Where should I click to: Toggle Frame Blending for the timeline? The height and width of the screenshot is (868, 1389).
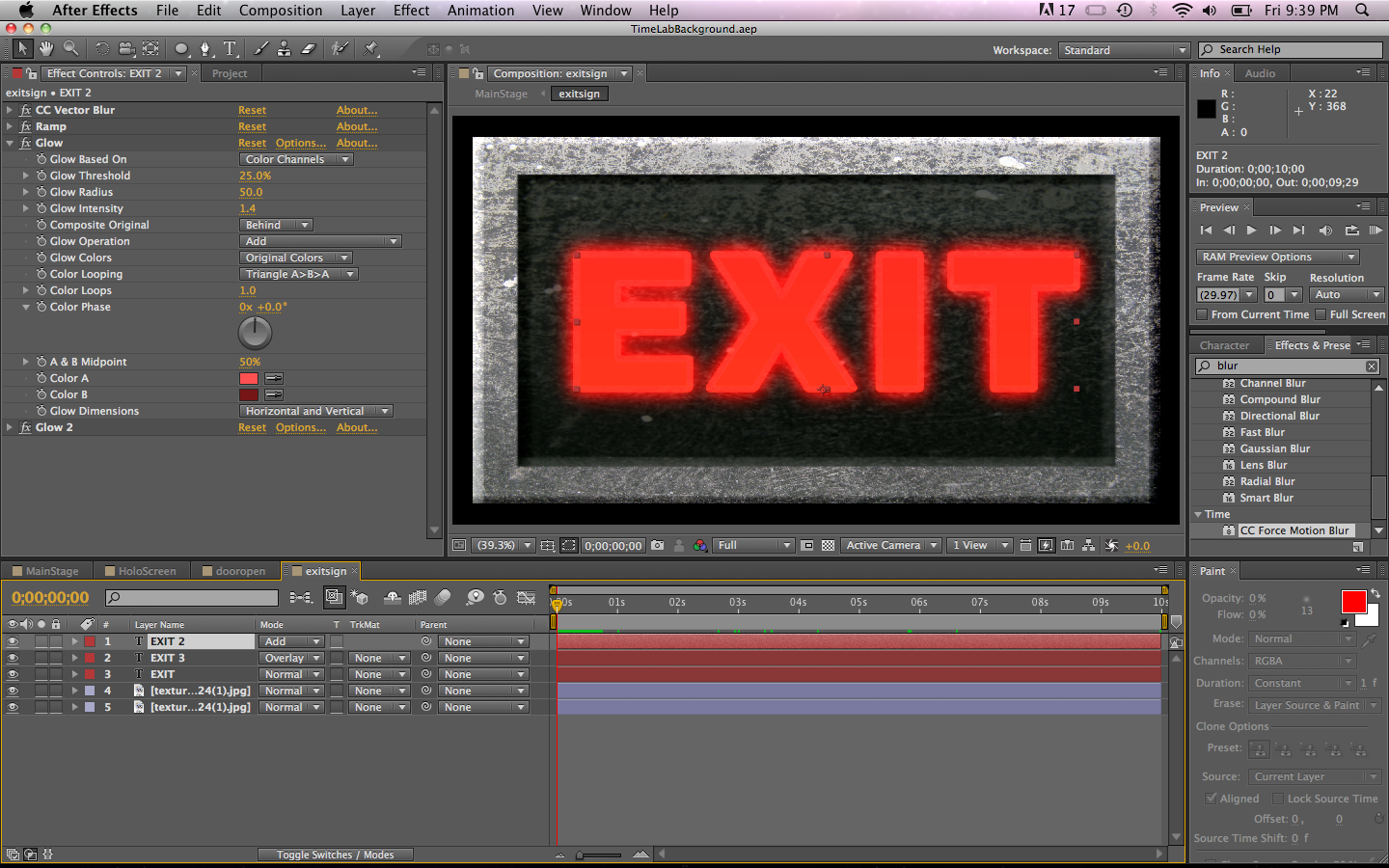[418, 598]
